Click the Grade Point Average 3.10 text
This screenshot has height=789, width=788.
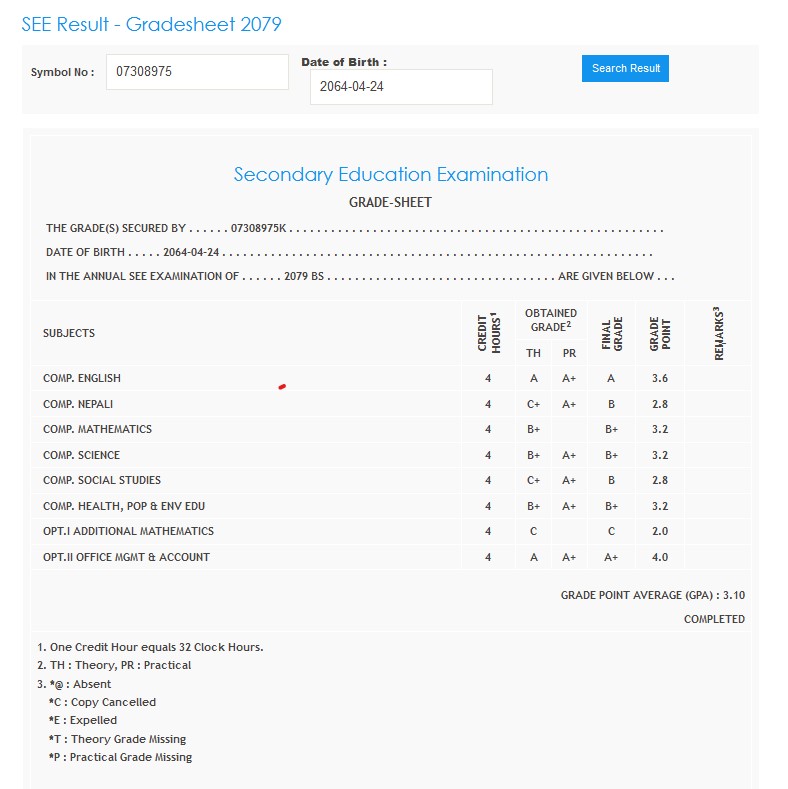652,595
